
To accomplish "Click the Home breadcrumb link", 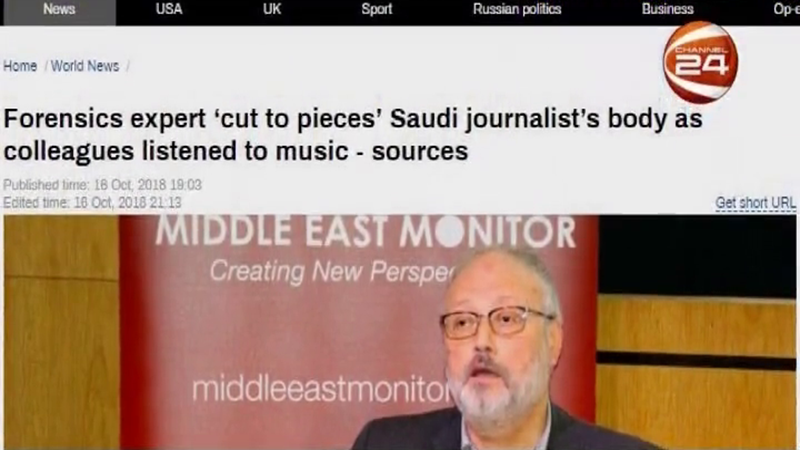I will coord(20,66).
